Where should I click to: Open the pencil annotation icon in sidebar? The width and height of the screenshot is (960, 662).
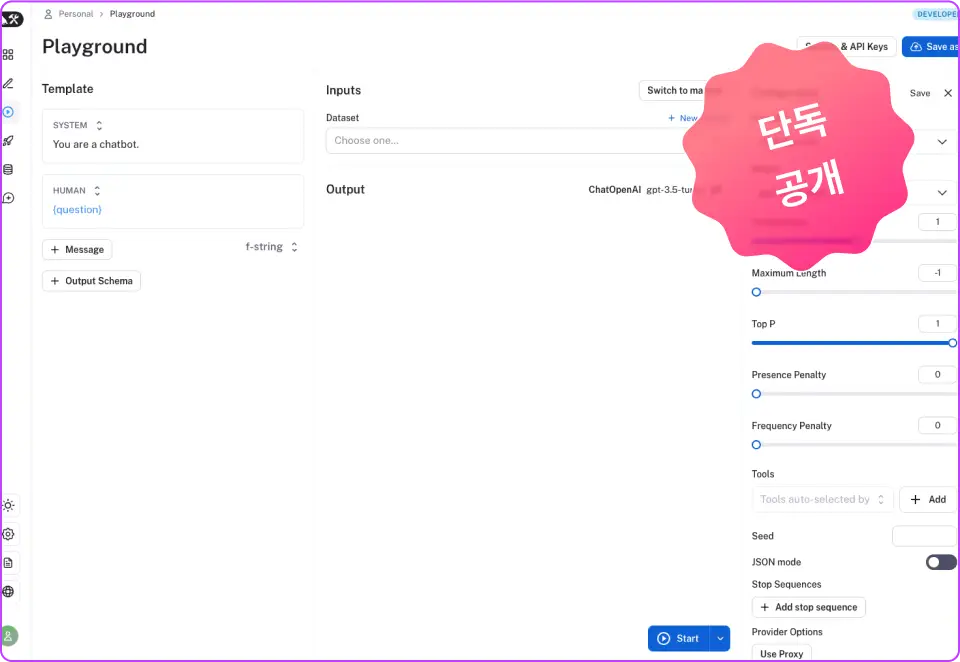8,83
